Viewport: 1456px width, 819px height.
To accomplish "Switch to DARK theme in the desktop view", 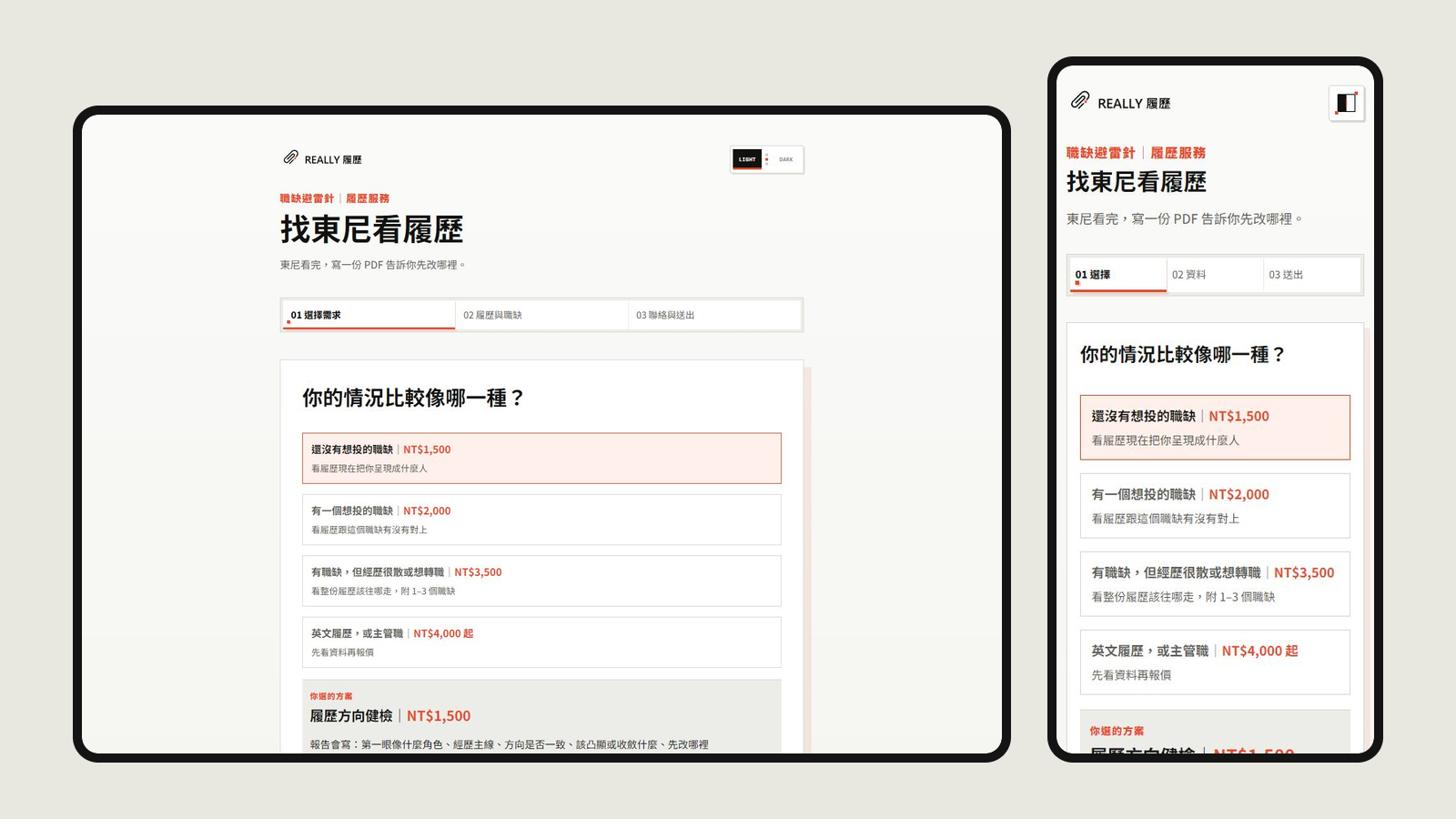I will click(786, 159).
